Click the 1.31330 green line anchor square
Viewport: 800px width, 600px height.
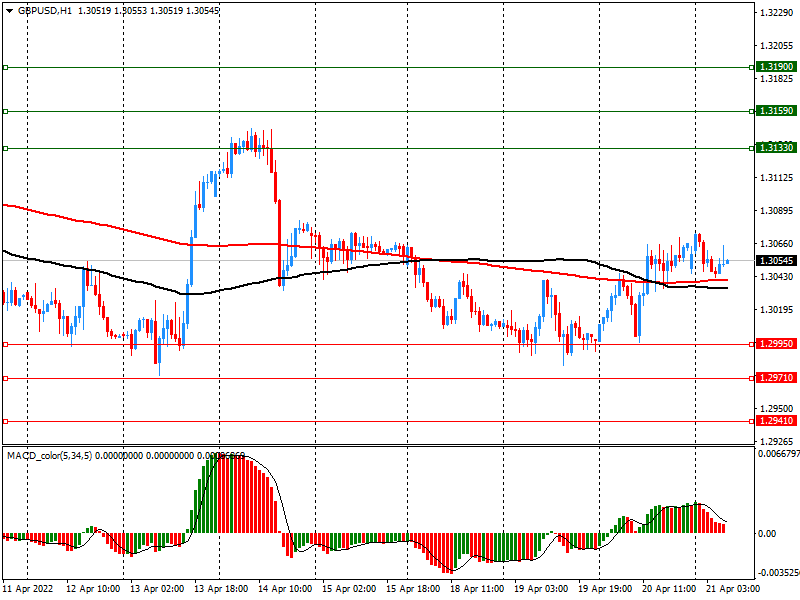[x=5, y=148]
